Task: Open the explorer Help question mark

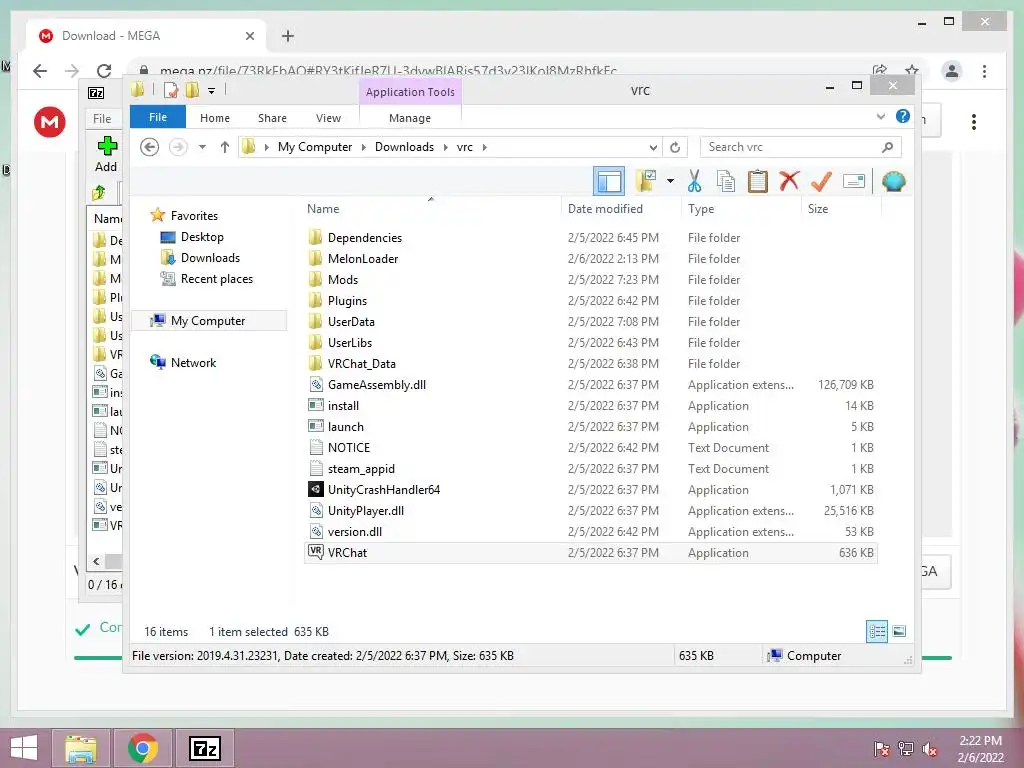Action: coord(903,116)
